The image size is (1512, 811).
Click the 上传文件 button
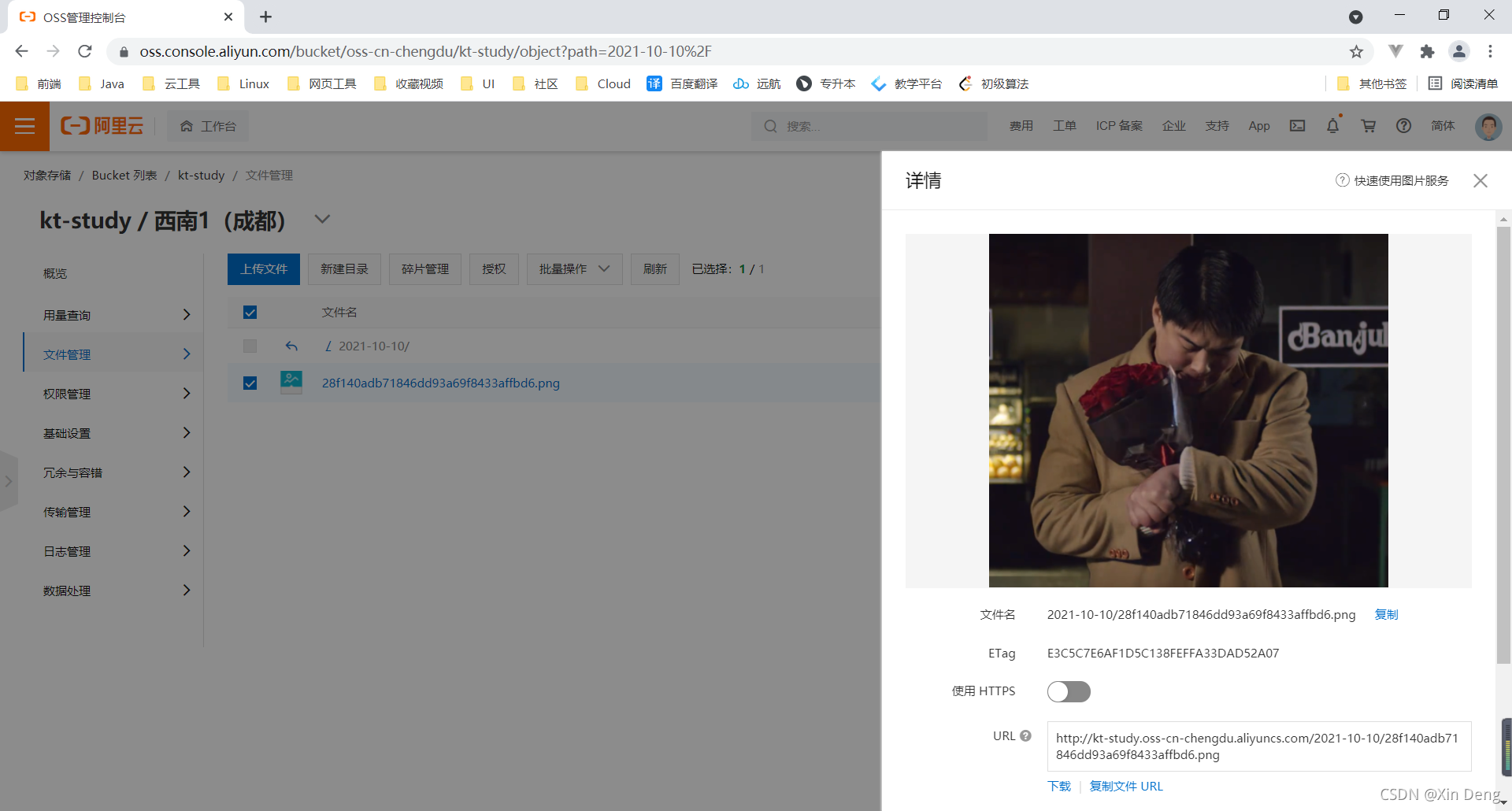point(264,269)
